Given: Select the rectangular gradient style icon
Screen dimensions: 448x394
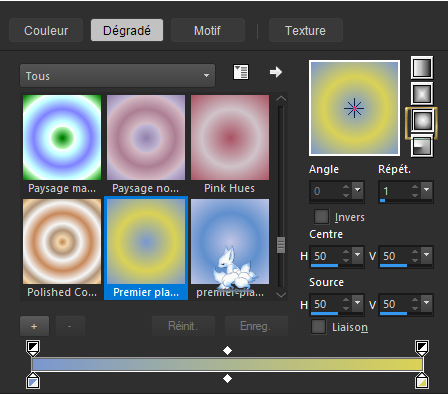Looking at the screenshot, I should [422, 94].
